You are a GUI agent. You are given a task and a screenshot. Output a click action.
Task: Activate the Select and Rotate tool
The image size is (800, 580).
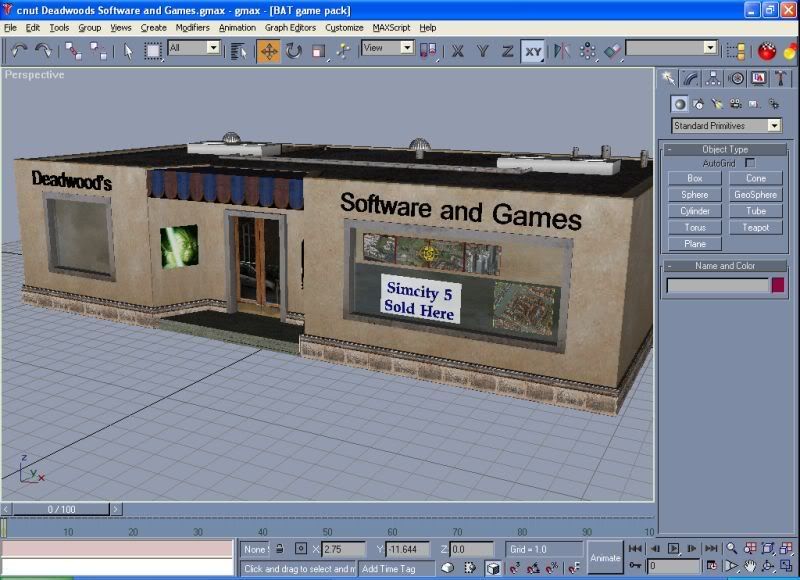pos(294,51)
